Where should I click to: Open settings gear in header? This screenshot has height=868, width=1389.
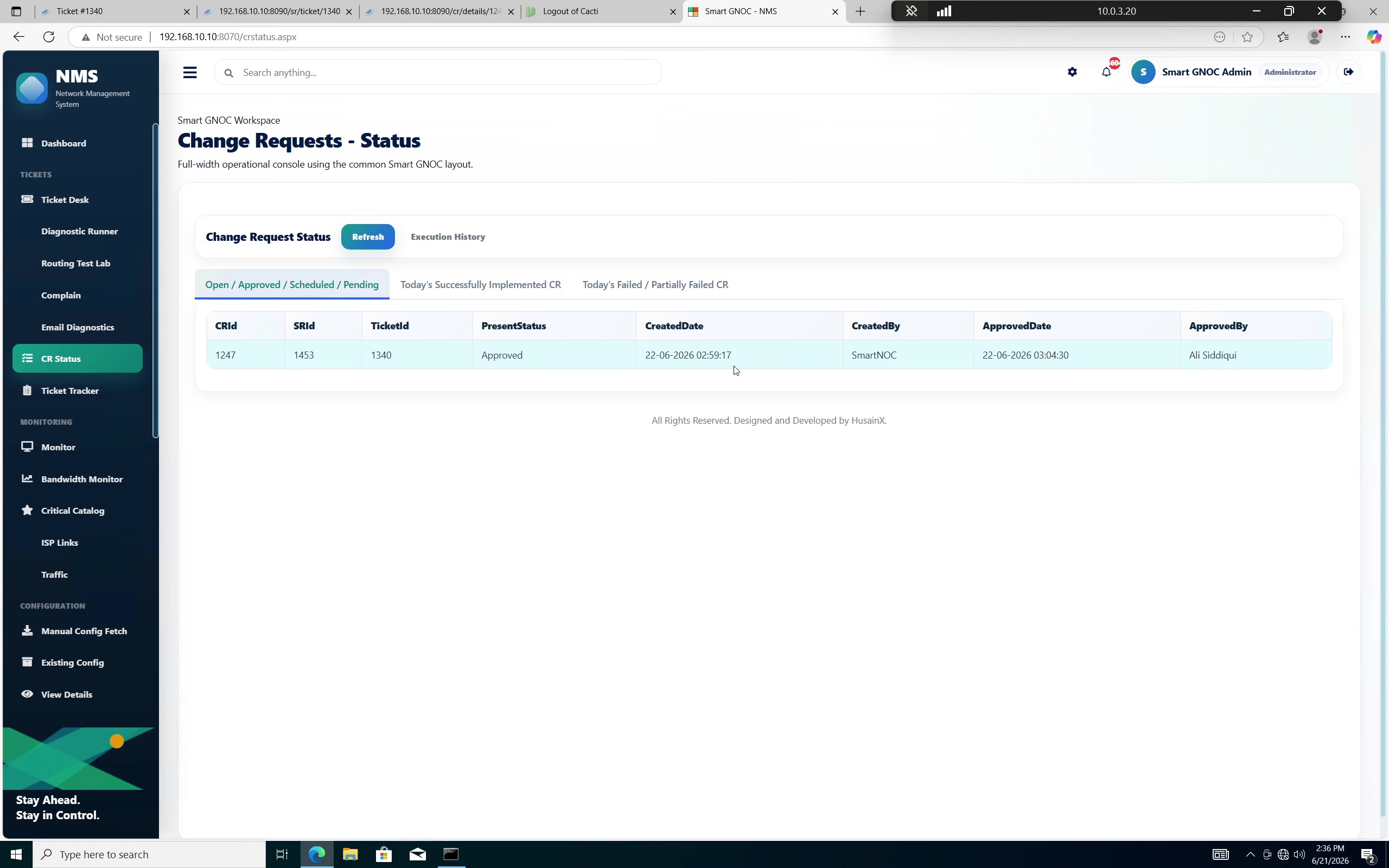click(x=1072, y=72)
